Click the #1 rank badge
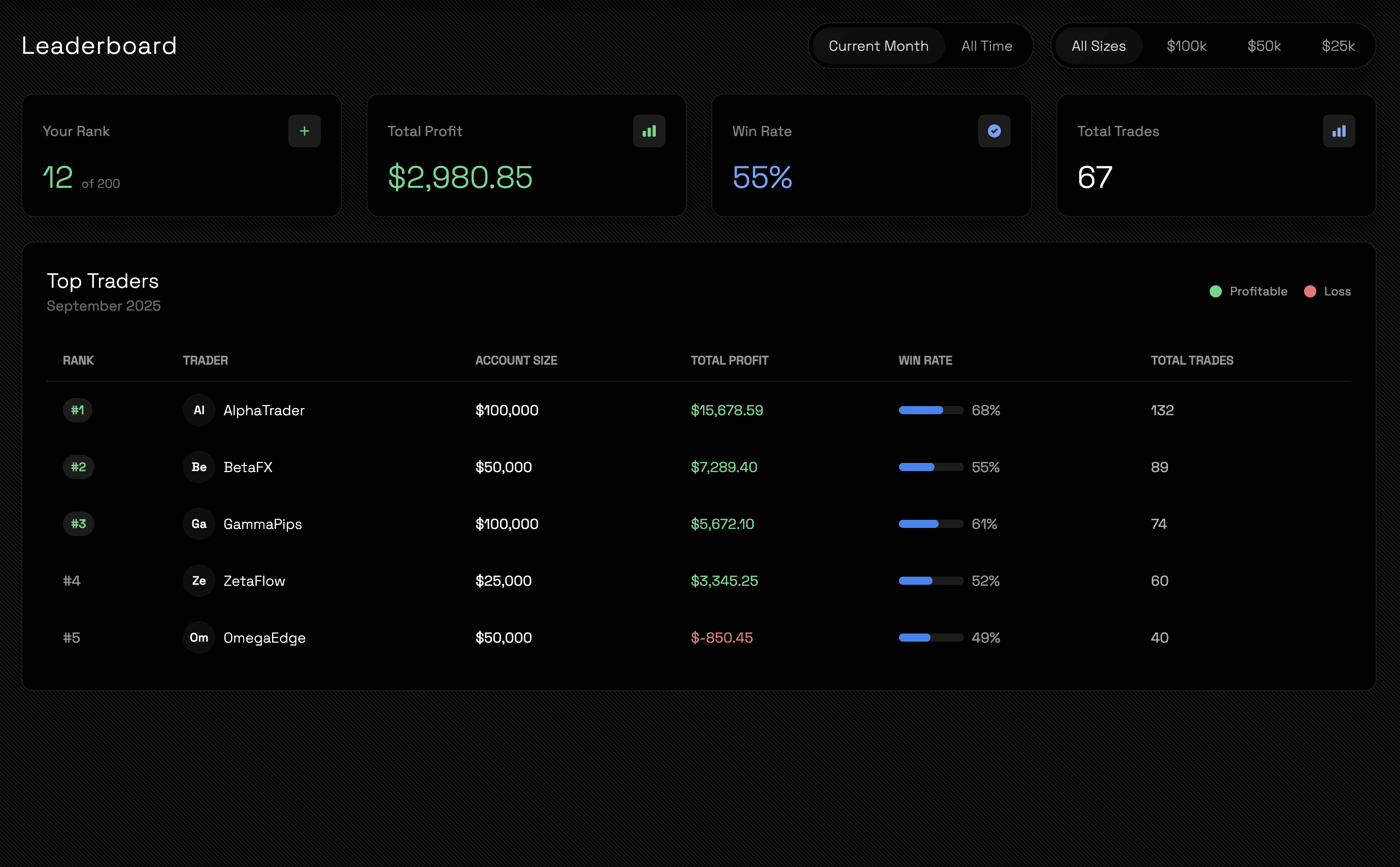The width and height of the screenshot is (1400, 867). pos(77,410)
